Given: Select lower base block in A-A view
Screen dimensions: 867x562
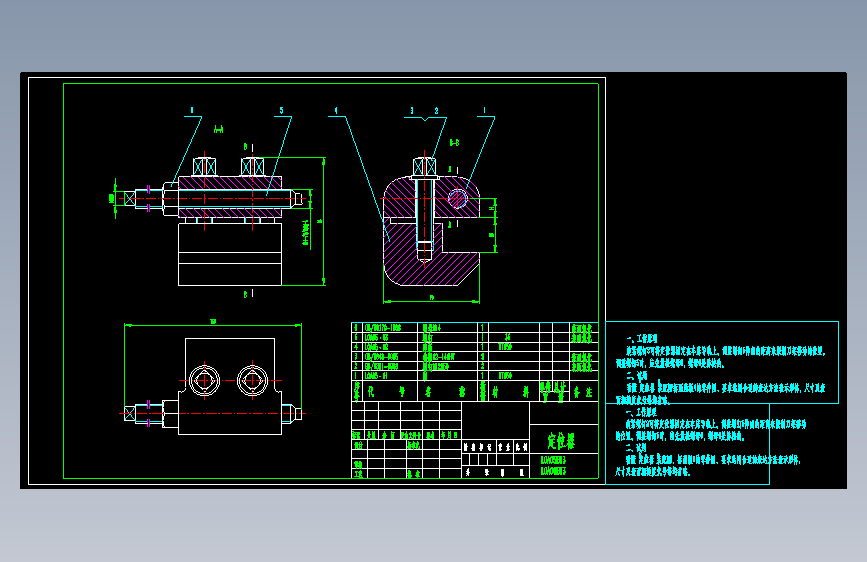Looking at the screenshot, I should tap(230, 254).
